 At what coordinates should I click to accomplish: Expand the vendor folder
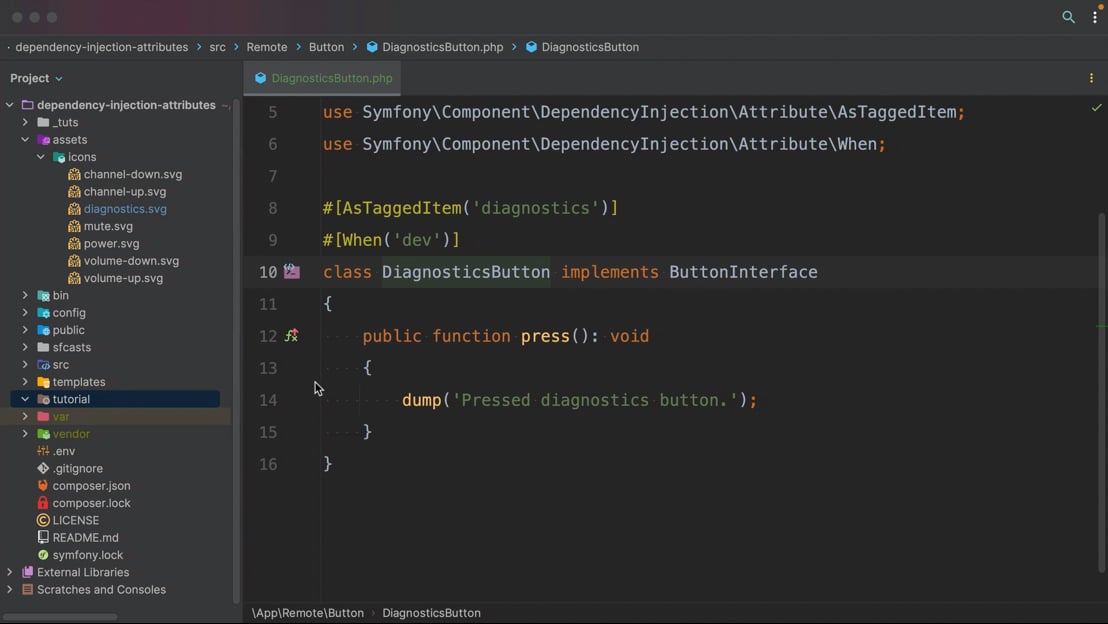pyautogui.click(x=25, y=434)
